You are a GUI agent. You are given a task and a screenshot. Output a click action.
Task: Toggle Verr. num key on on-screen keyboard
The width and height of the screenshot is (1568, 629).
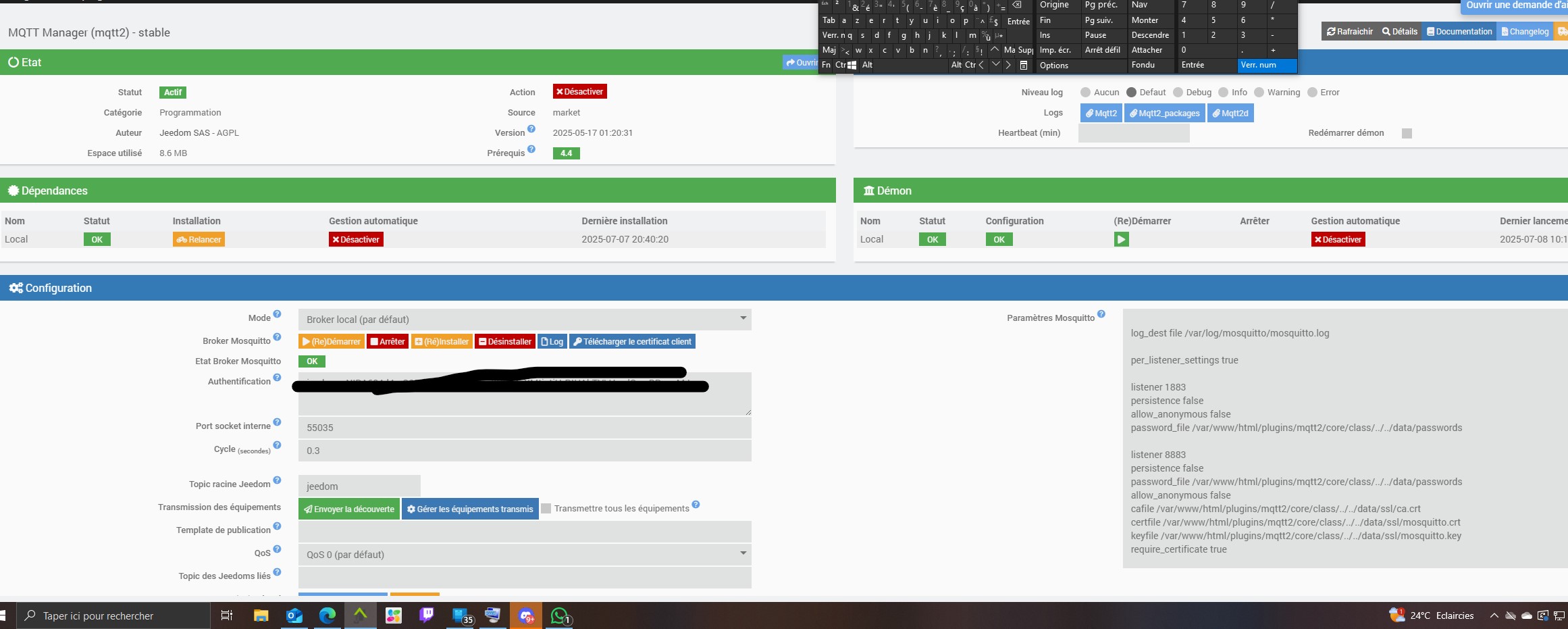coord(1268,65)
